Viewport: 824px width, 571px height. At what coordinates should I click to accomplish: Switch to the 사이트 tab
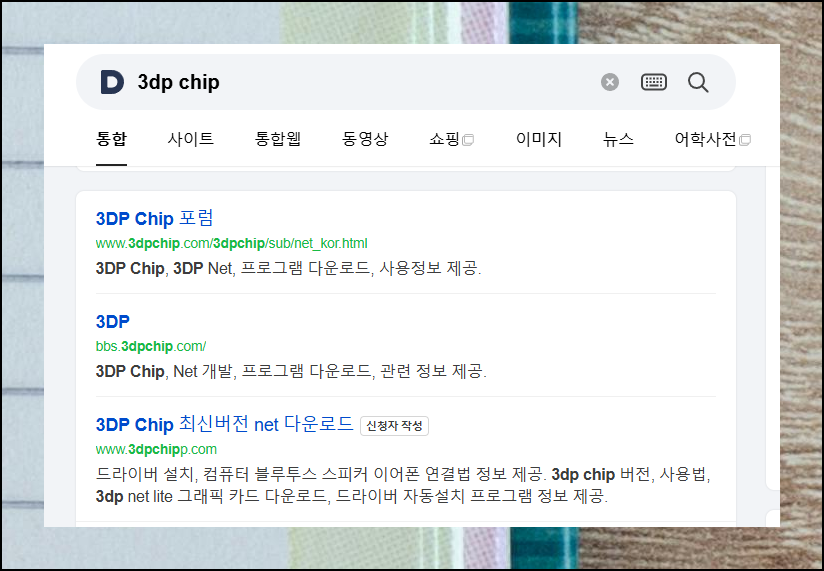point(190,139)
